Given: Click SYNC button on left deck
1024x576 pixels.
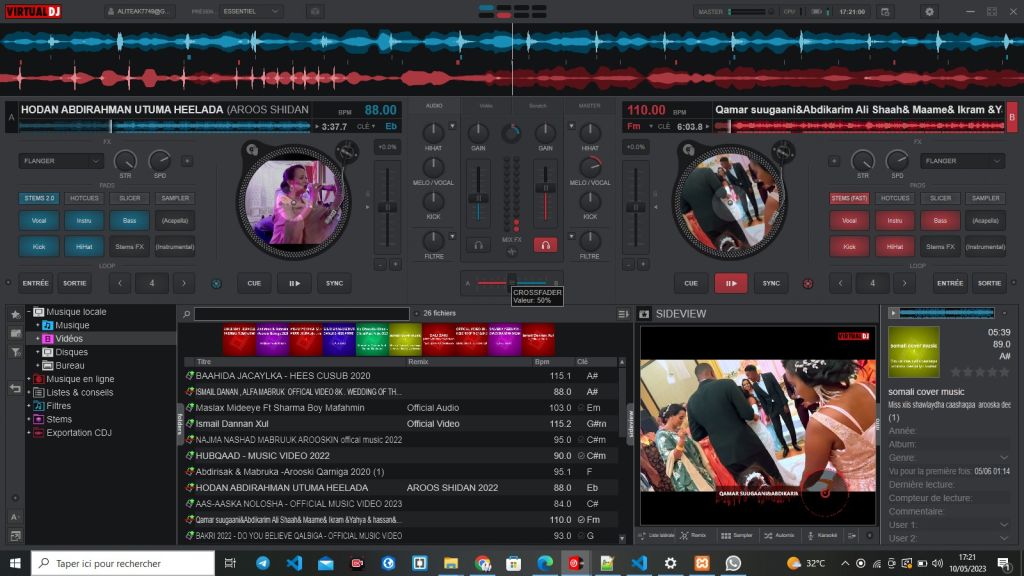Looking at the screenshot, I should [x=334, y=283].
